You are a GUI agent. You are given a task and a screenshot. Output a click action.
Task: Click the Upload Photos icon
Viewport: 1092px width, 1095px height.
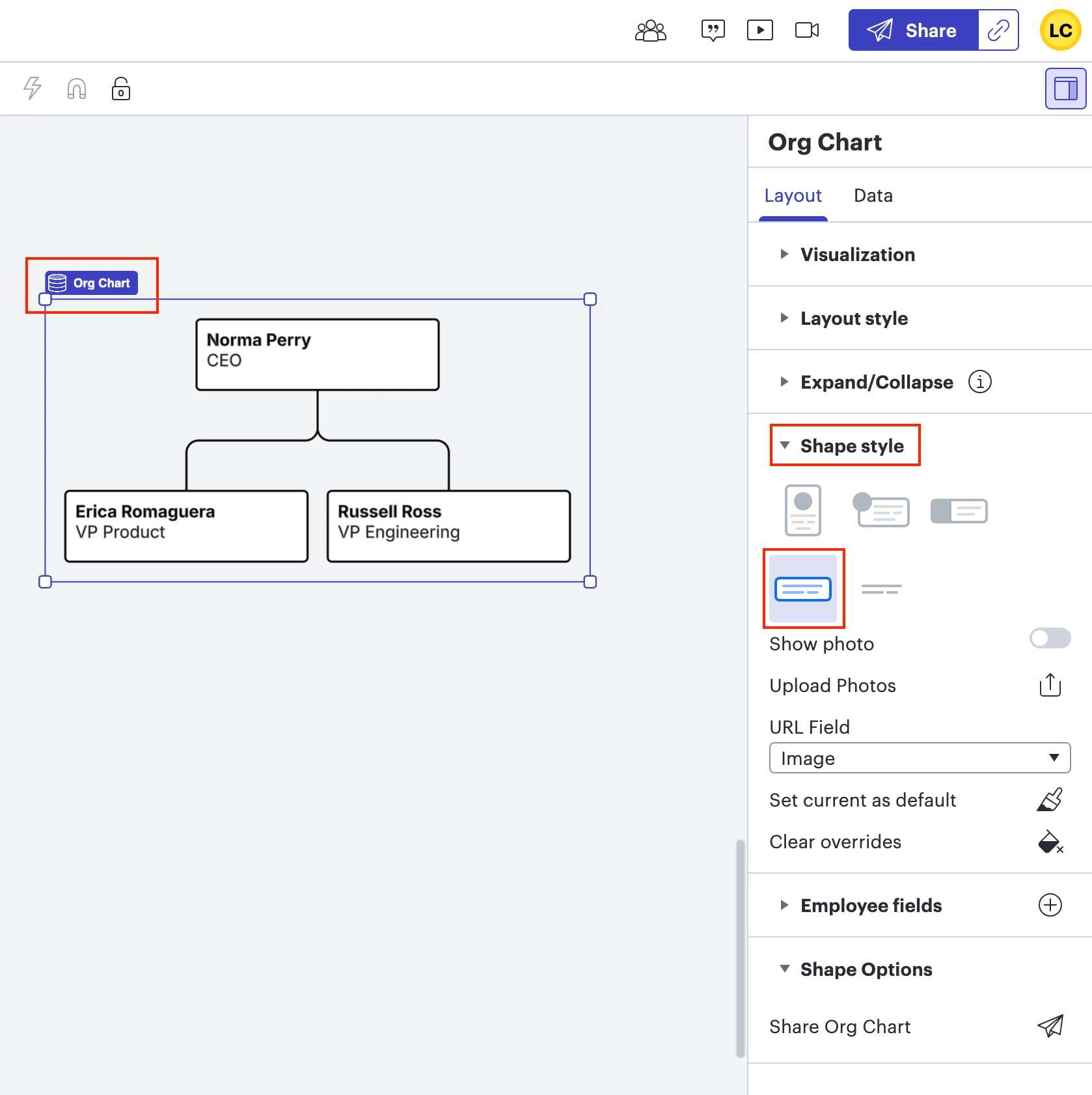(1050, 685)
